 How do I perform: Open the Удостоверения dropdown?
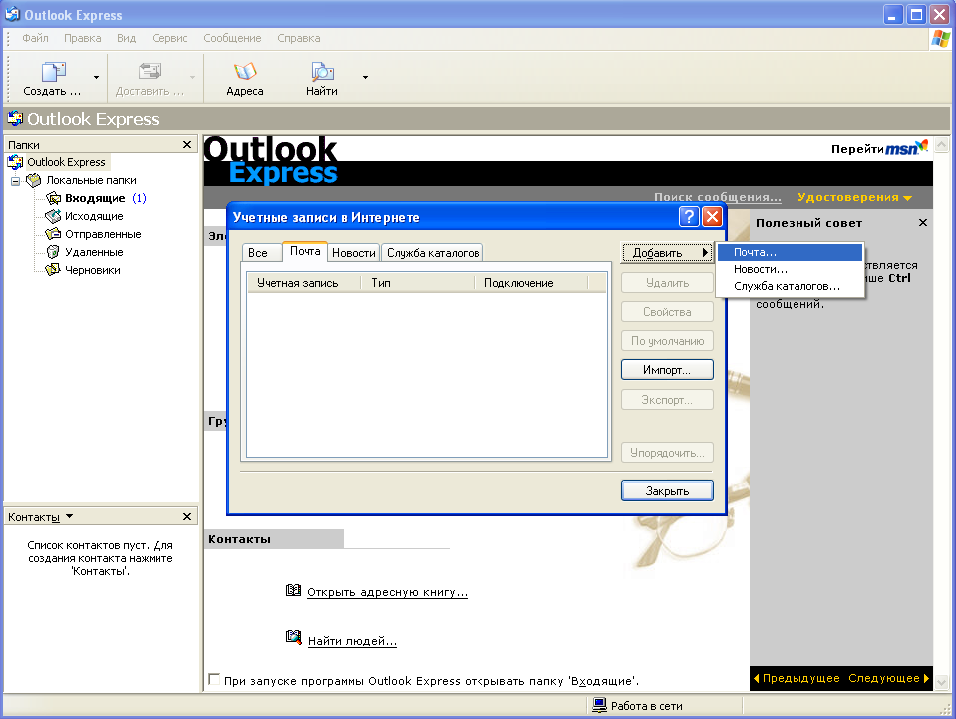[x=855, y=197]
